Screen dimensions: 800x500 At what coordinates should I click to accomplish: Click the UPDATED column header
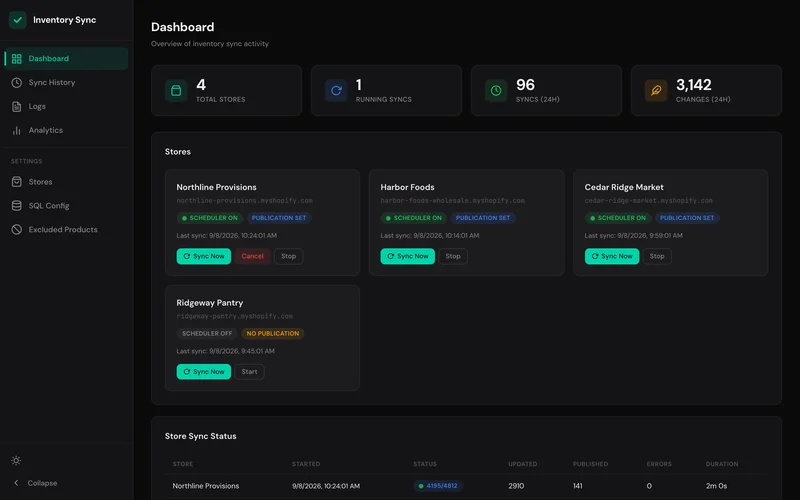click(x=522, y=464)
